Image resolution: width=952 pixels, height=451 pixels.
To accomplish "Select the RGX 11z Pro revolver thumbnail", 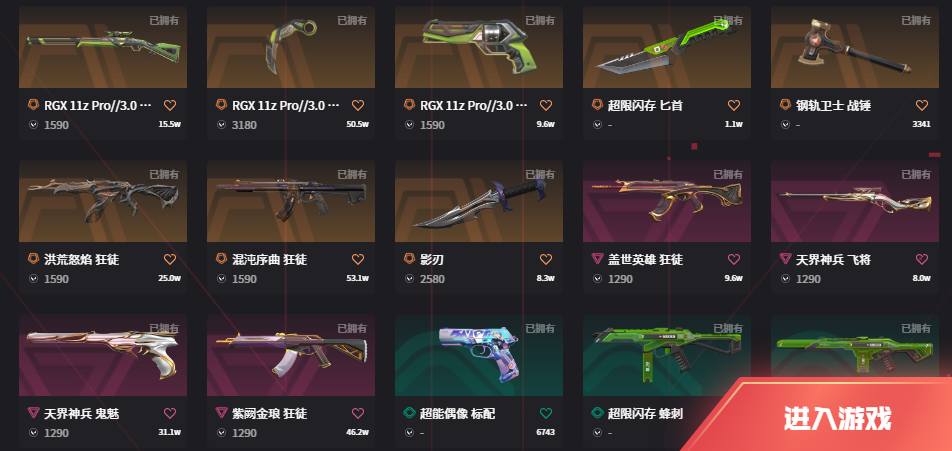I will pyautogui.click(x=478, y=47).
